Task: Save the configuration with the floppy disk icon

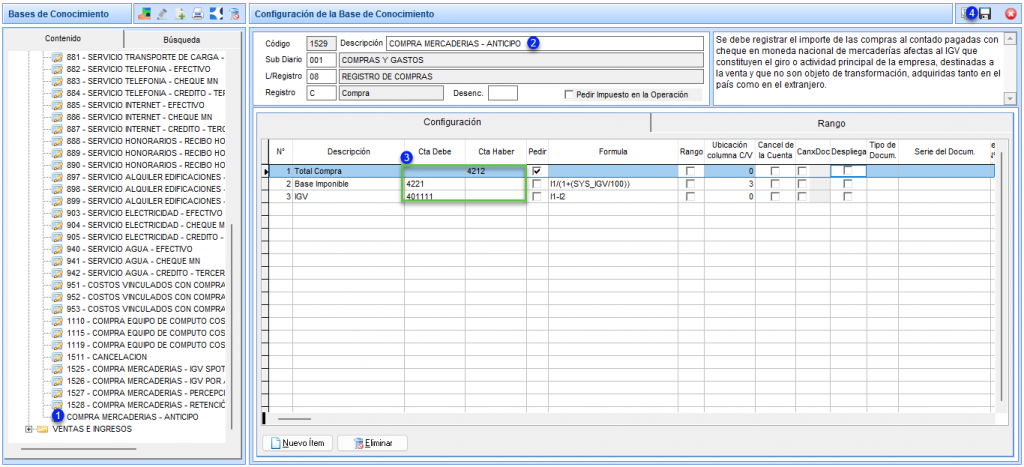Action: point(984,13)
